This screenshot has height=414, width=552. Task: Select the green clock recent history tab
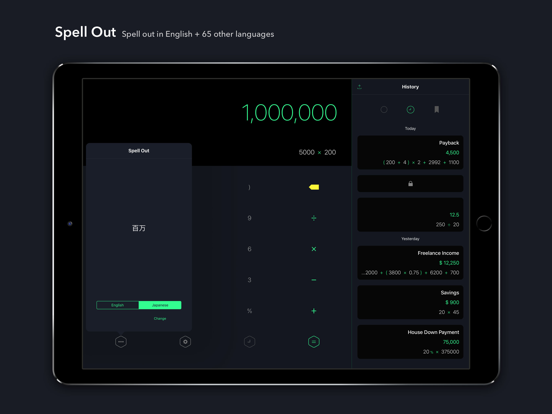410,109
